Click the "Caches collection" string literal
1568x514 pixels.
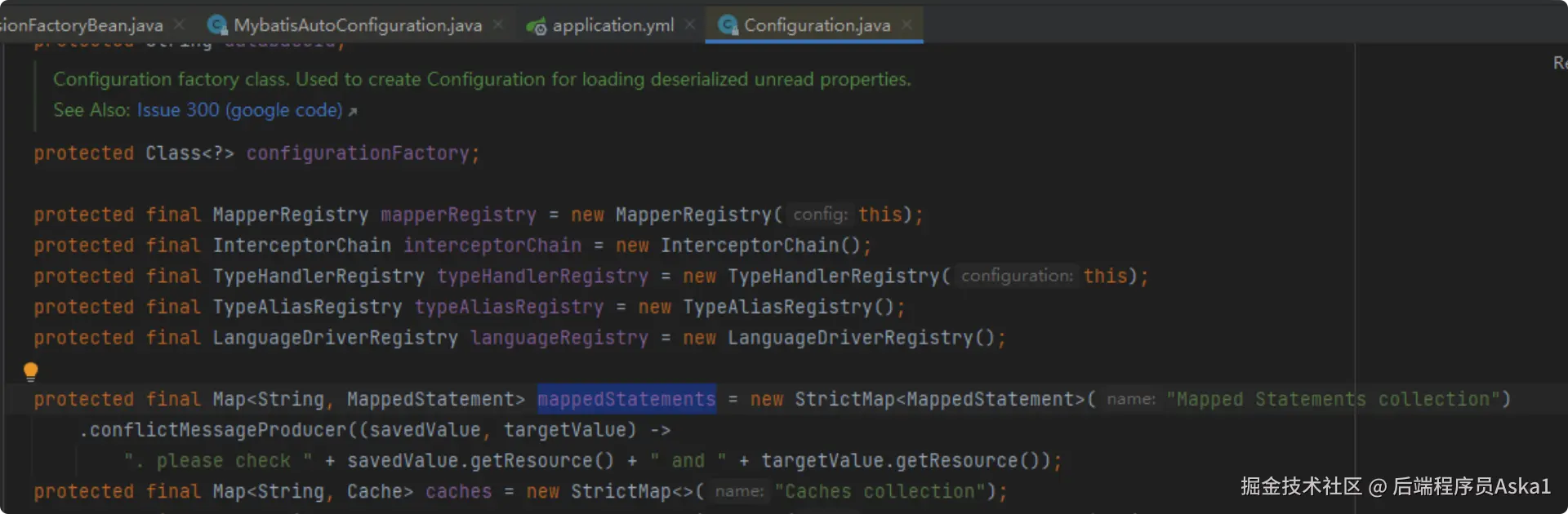click(x=880, y=492)
